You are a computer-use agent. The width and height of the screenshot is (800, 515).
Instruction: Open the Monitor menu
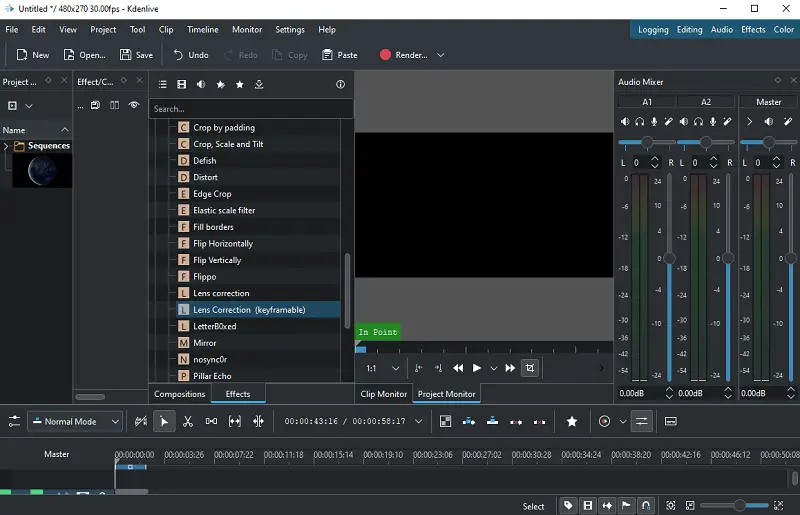[247, 30]
